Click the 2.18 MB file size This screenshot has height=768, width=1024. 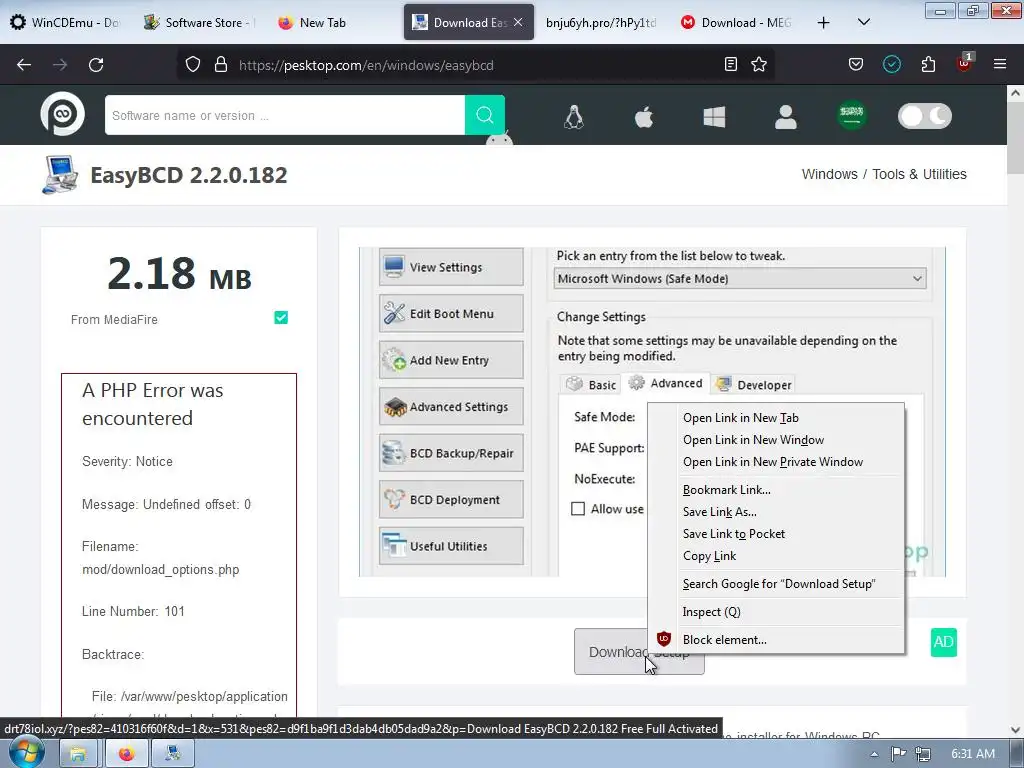tap(179, 274)
